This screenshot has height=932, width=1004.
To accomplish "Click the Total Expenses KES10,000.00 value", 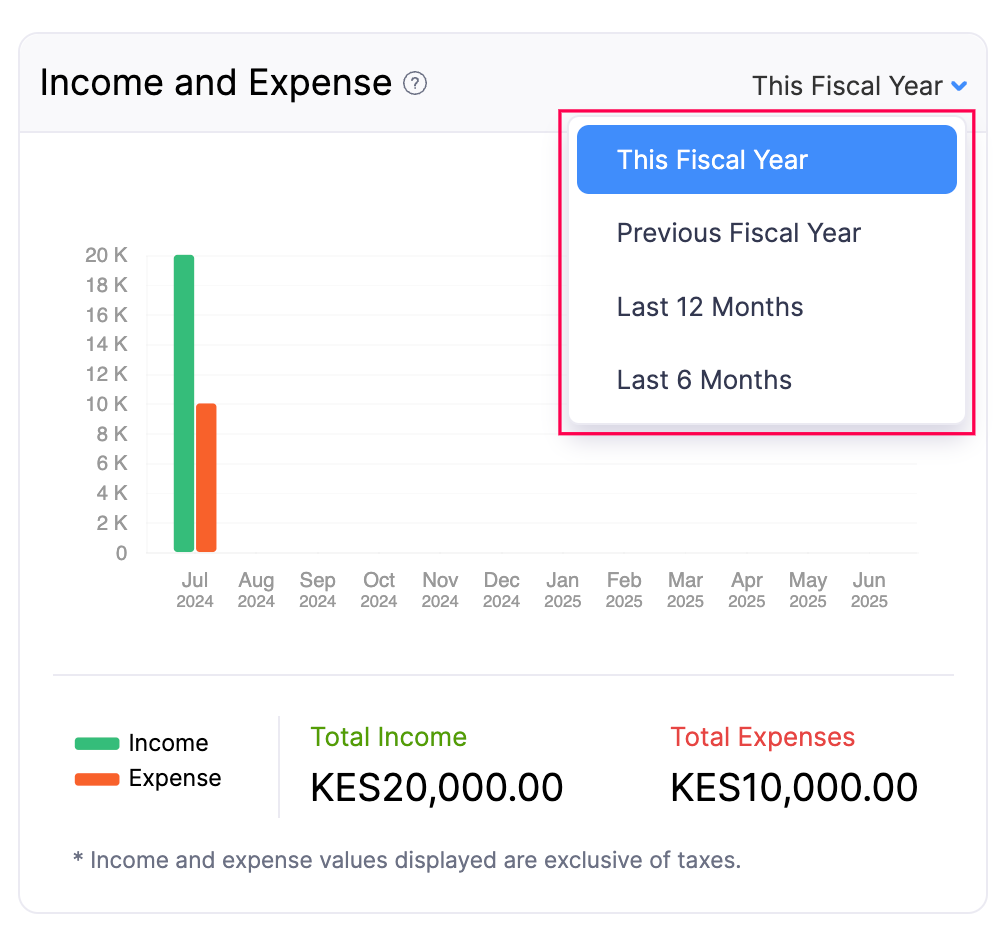I will 793,787.
